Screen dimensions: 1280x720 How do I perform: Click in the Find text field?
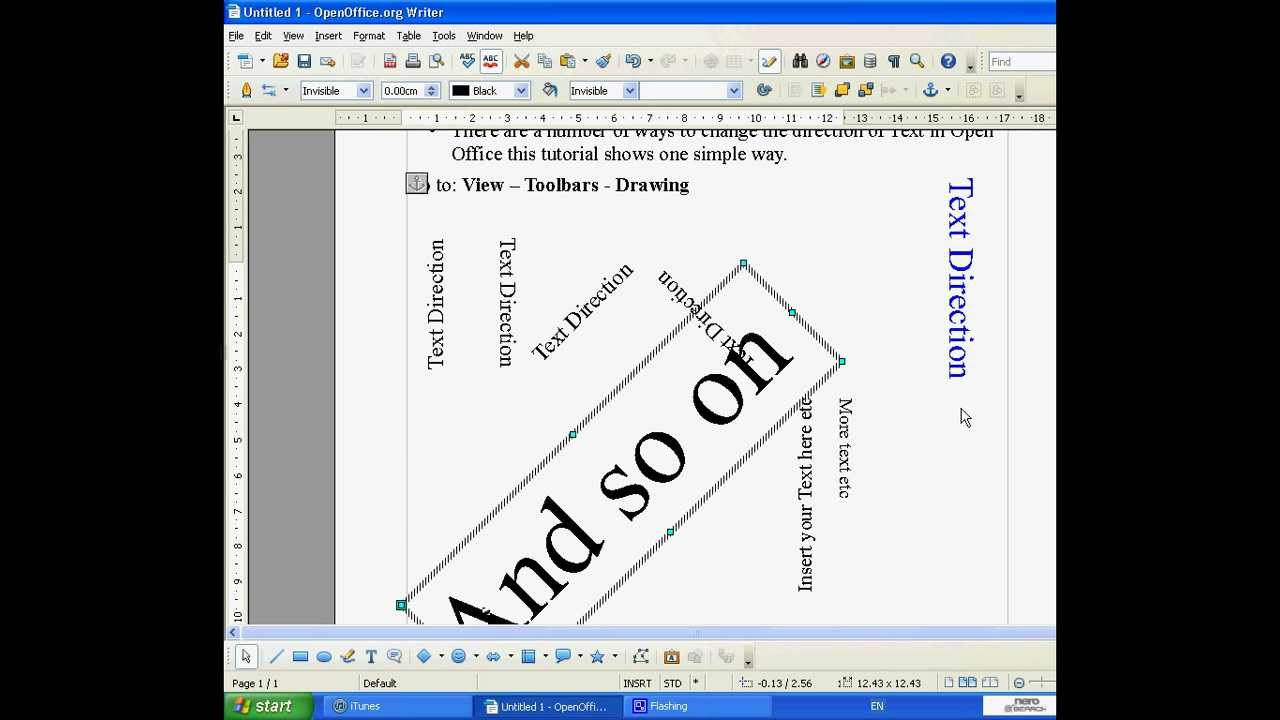coord(1021,62)
